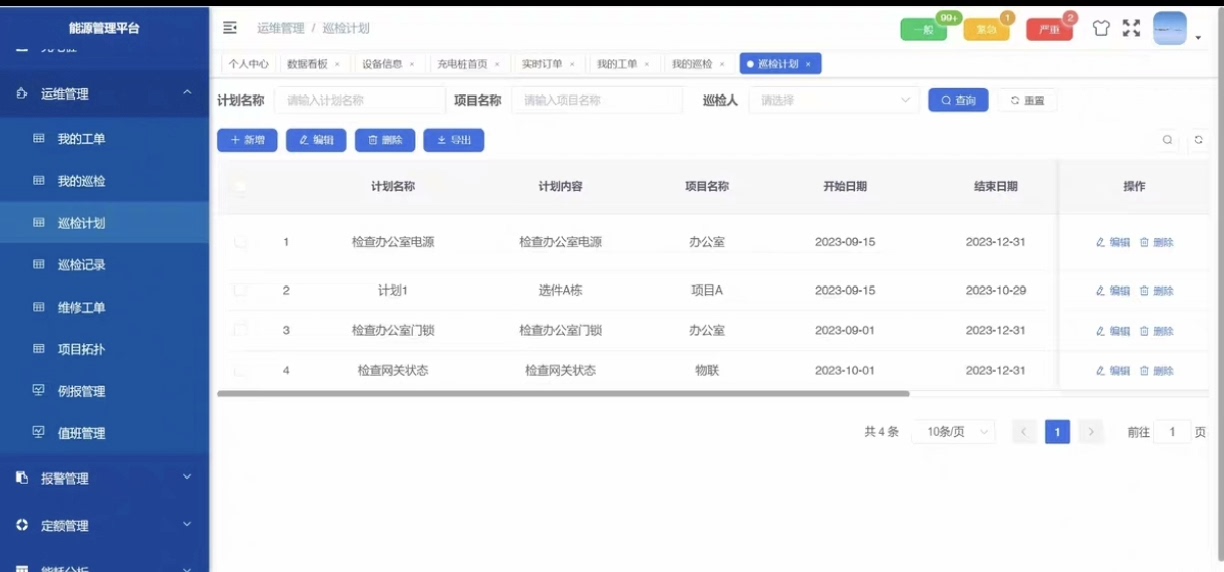
Task: Toggle fullscreen with the expand icon
Action: pos(1131,28)
